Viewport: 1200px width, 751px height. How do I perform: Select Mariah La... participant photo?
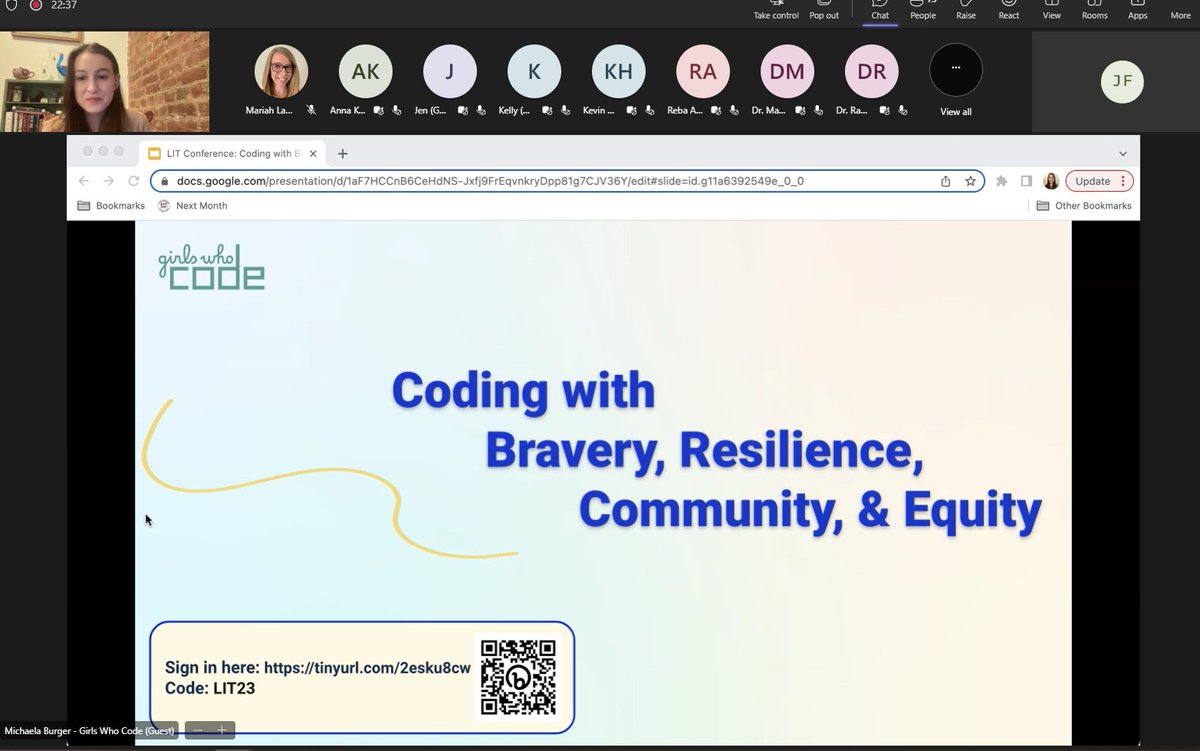(x=281, y=71)
